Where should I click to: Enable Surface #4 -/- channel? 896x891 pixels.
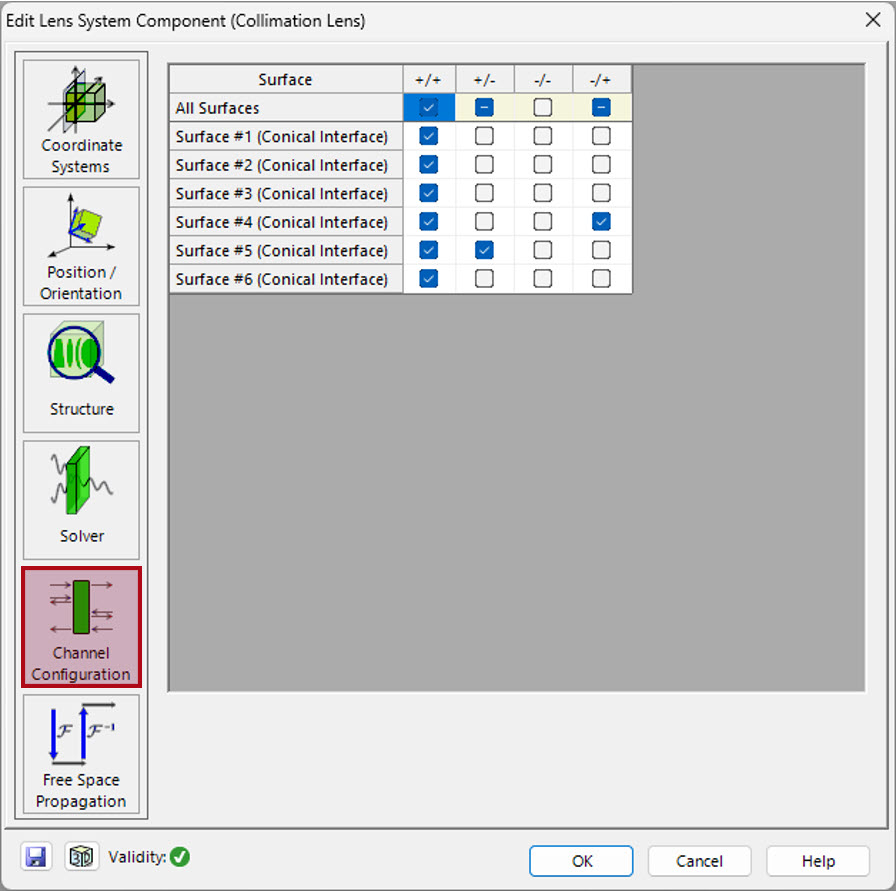coord(542,222)
